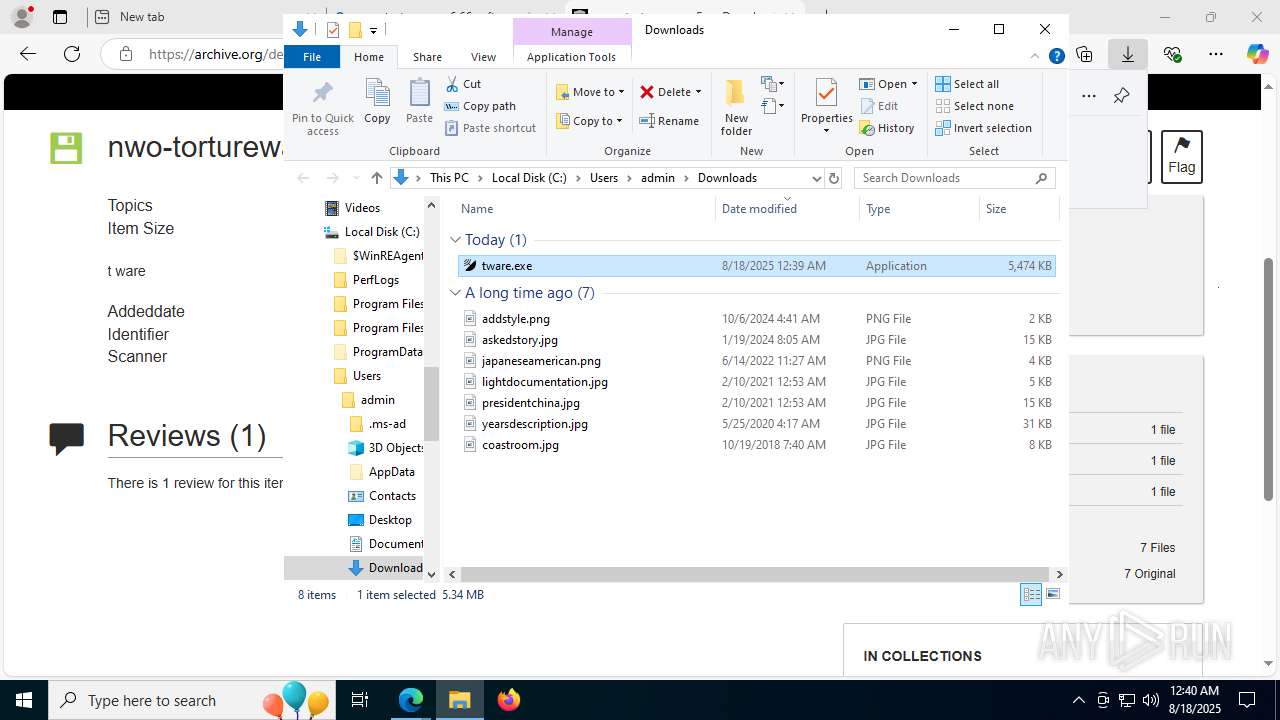Image resolution: width=1280 pixels, height=720 pixels.
Task: Open the File menu tab
Action: tap(312, 57)
